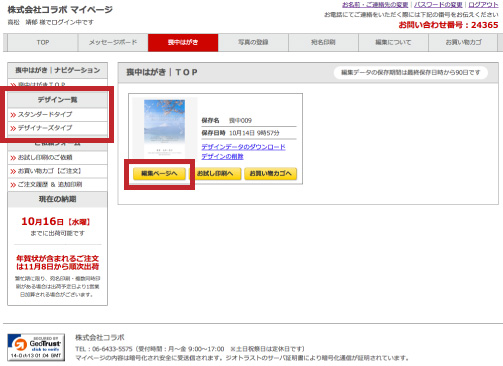Click the お名前・ご連絡先の変更 link
The image size is (503, 366).
tap(375, 5)
